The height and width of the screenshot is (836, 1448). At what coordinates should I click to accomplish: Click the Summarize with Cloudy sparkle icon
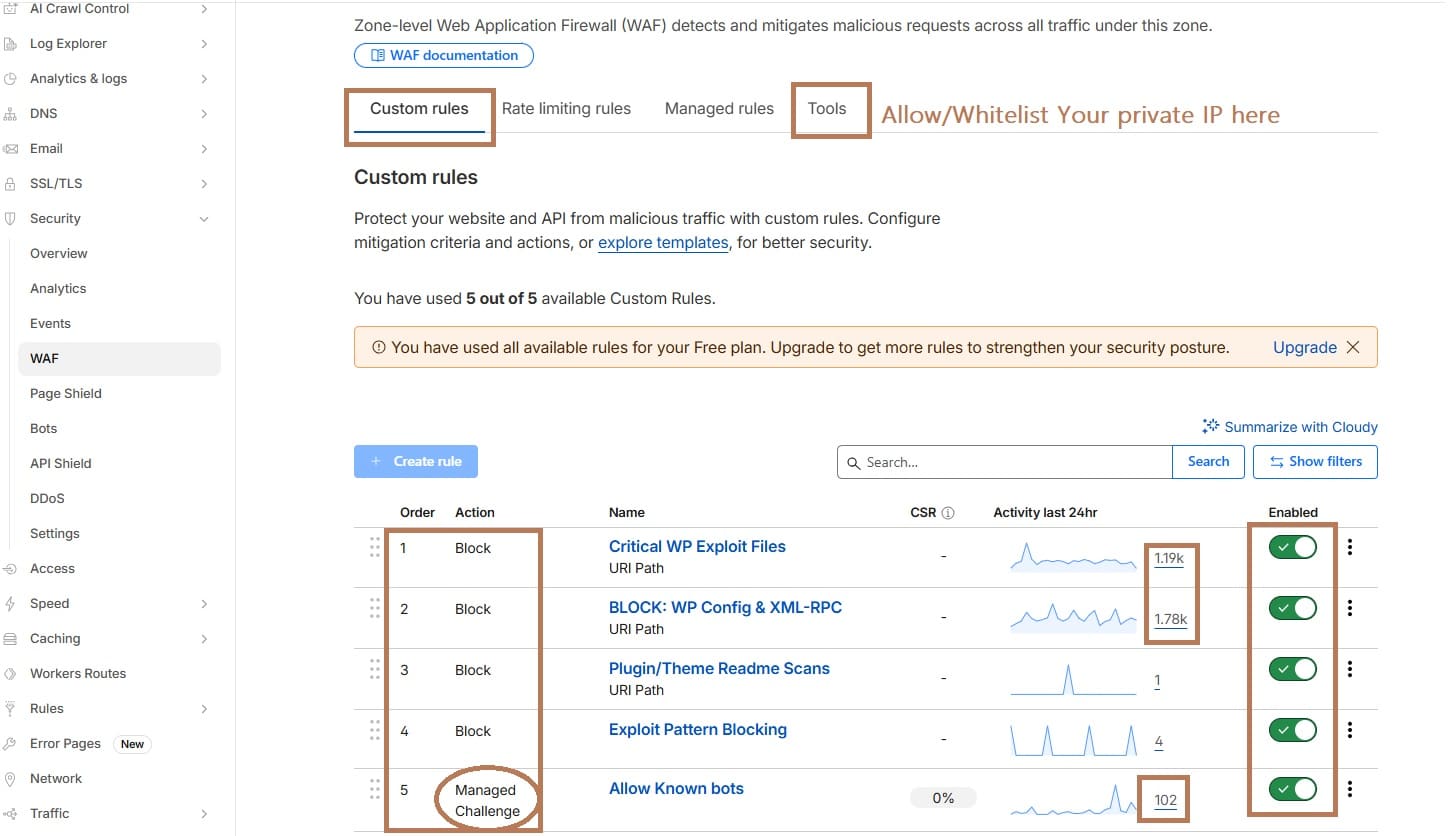1211,427
